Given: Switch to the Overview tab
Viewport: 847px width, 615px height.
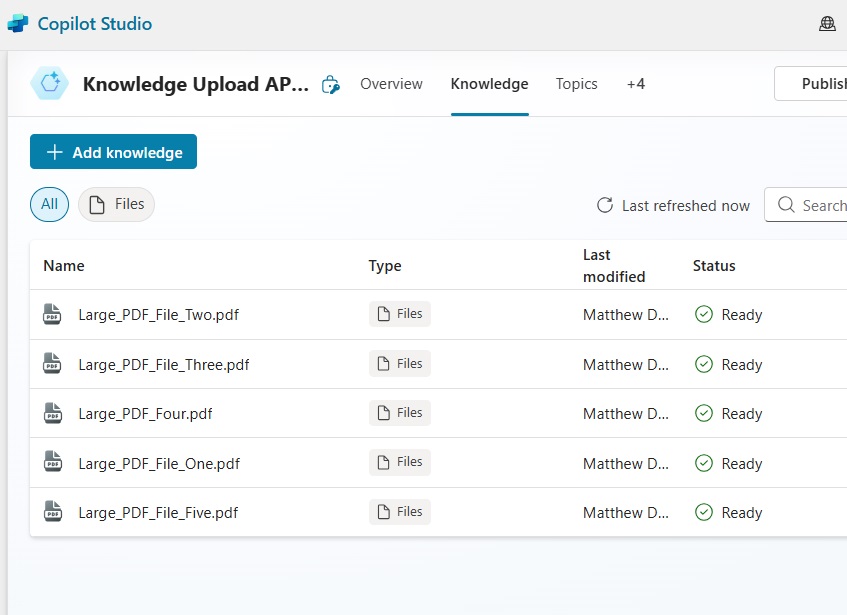Looking at the screenshot, I should click(x=391, y=84).
